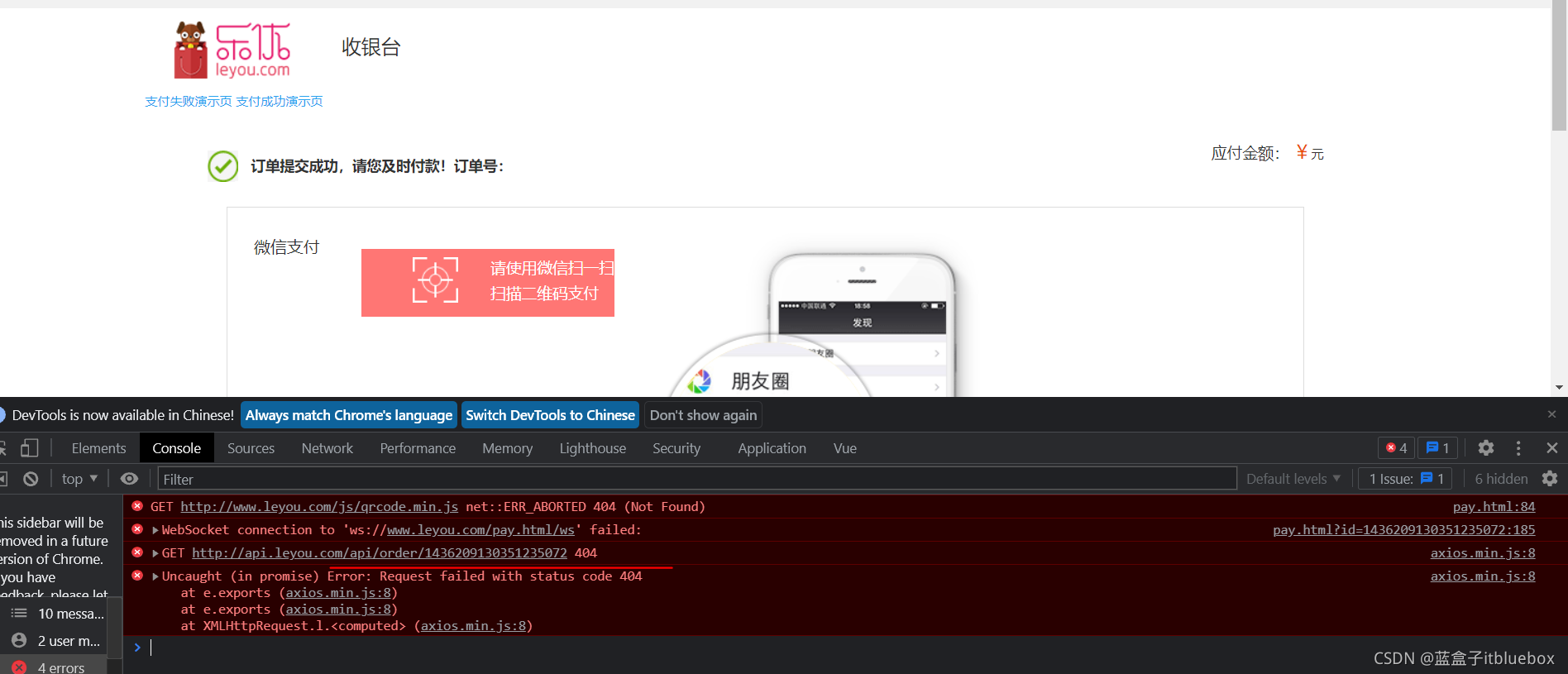Open the Memory tab
The width and height of the screenshot is (1568, 674).
pos(508,448)
